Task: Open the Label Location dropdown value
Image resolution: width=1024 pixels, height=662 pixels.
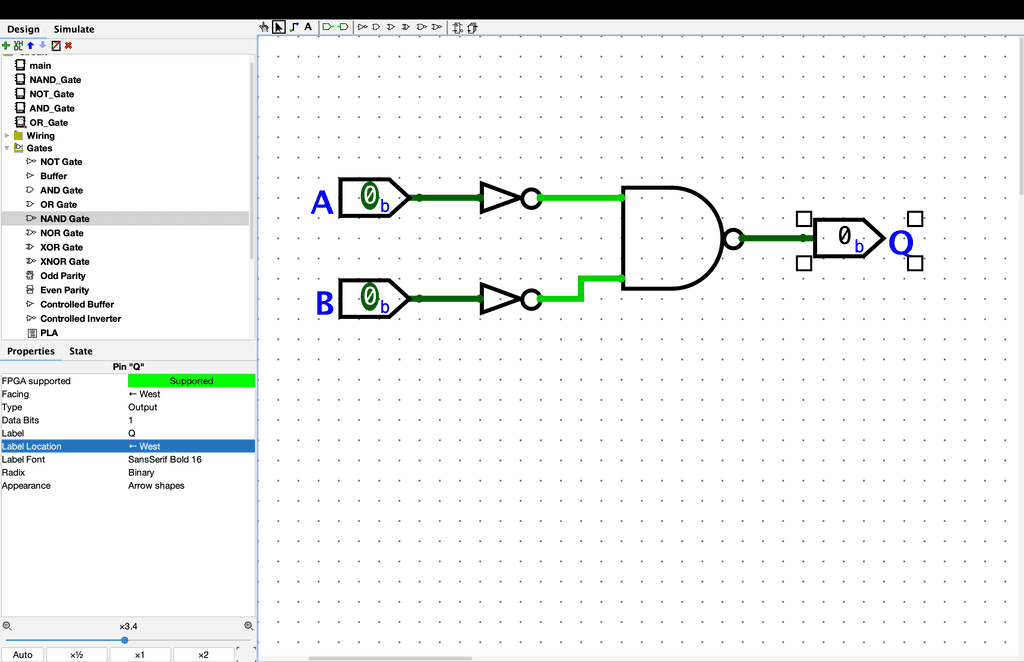Action: tap(190, 446)
